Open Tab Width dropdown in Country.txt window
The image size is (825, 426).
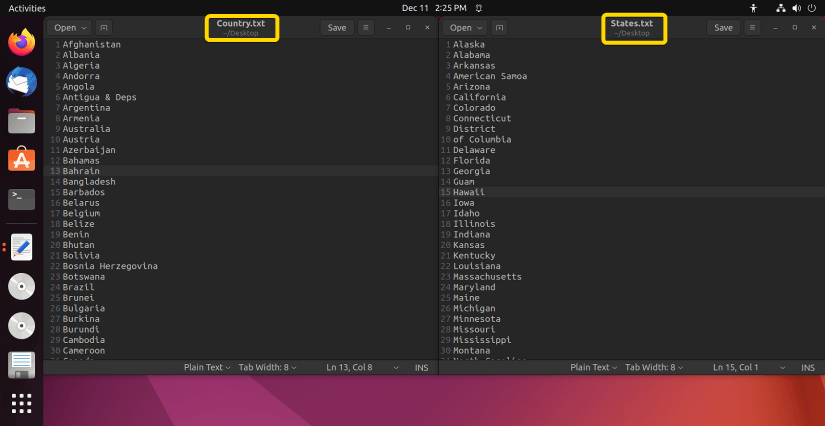click(267, 367)
